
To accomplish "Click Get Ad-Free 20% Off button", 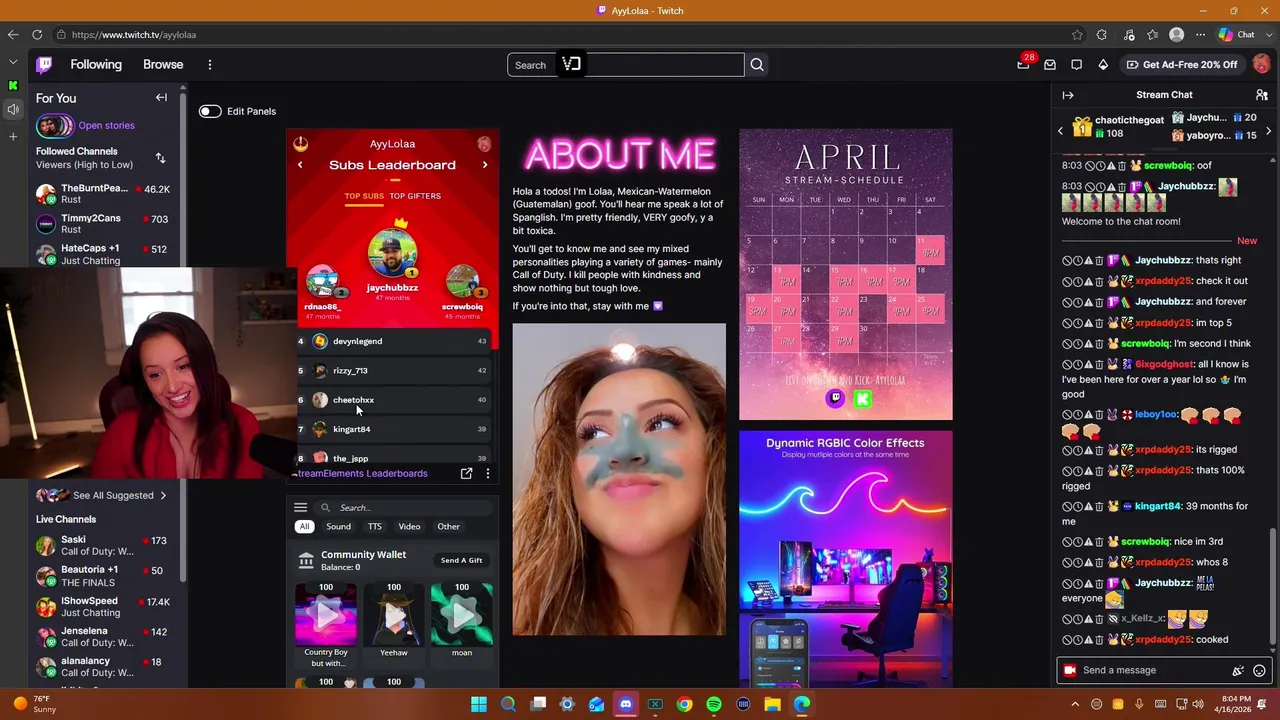I will (x=1181, y=65).
